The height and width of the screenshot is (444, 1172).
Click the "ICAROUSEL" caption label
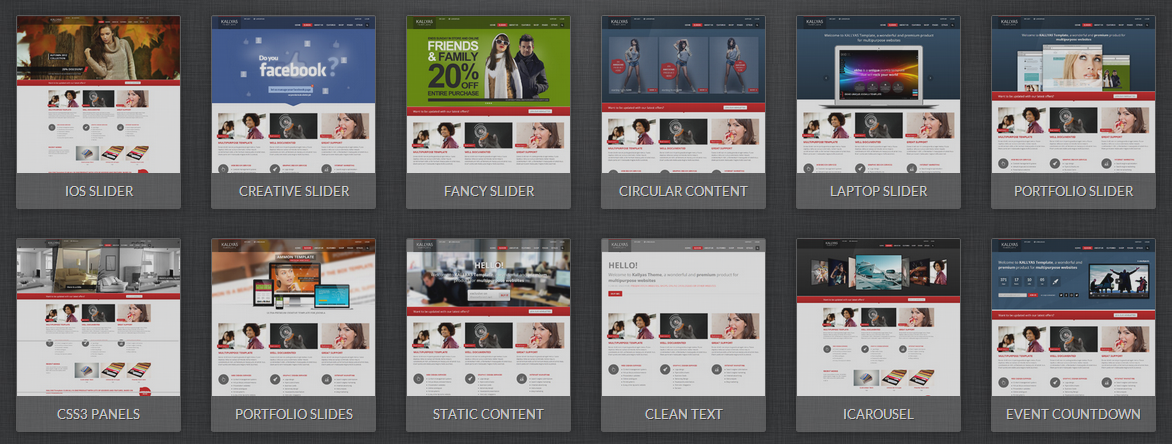878,414
